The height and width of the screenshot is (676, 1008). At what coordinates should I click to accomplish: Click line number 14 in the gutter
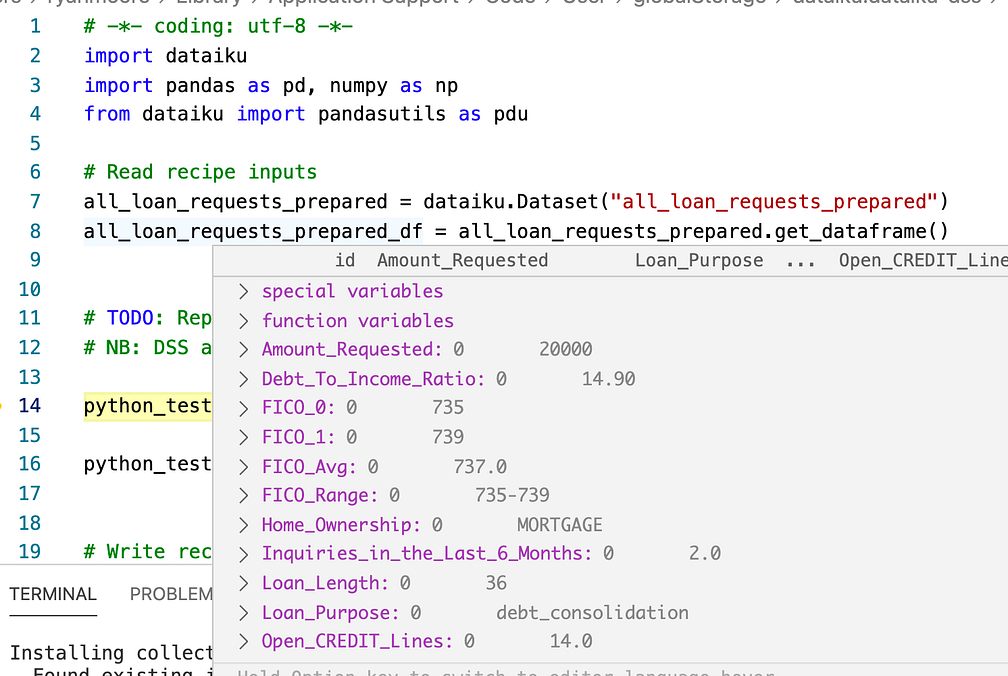coord(30,405)
